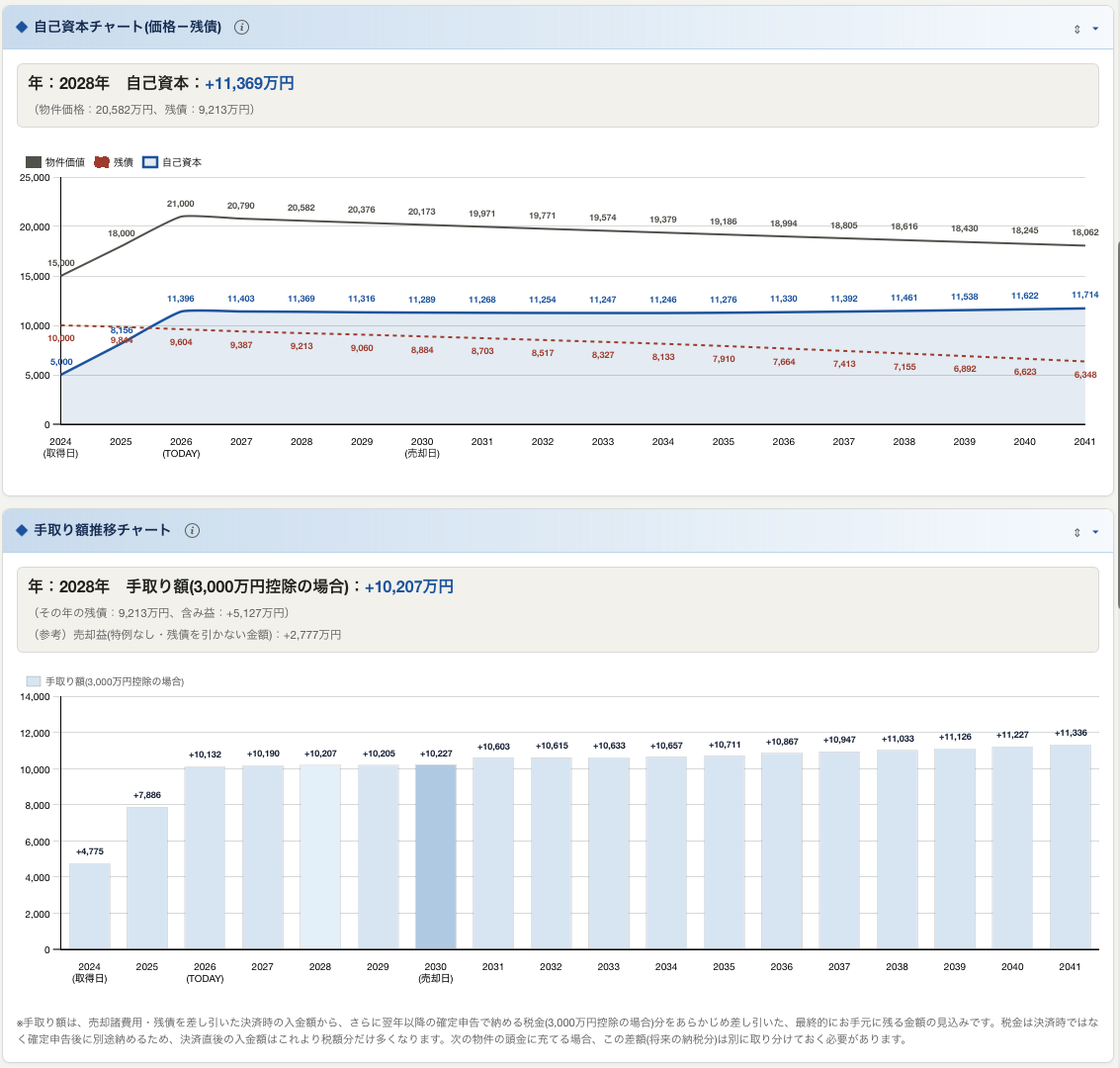Image resolution: width=1120 pixels, height=1068 pixels.
Task: Select the 2026 bar labeled +10,132
Action: [x=205, y=858]
